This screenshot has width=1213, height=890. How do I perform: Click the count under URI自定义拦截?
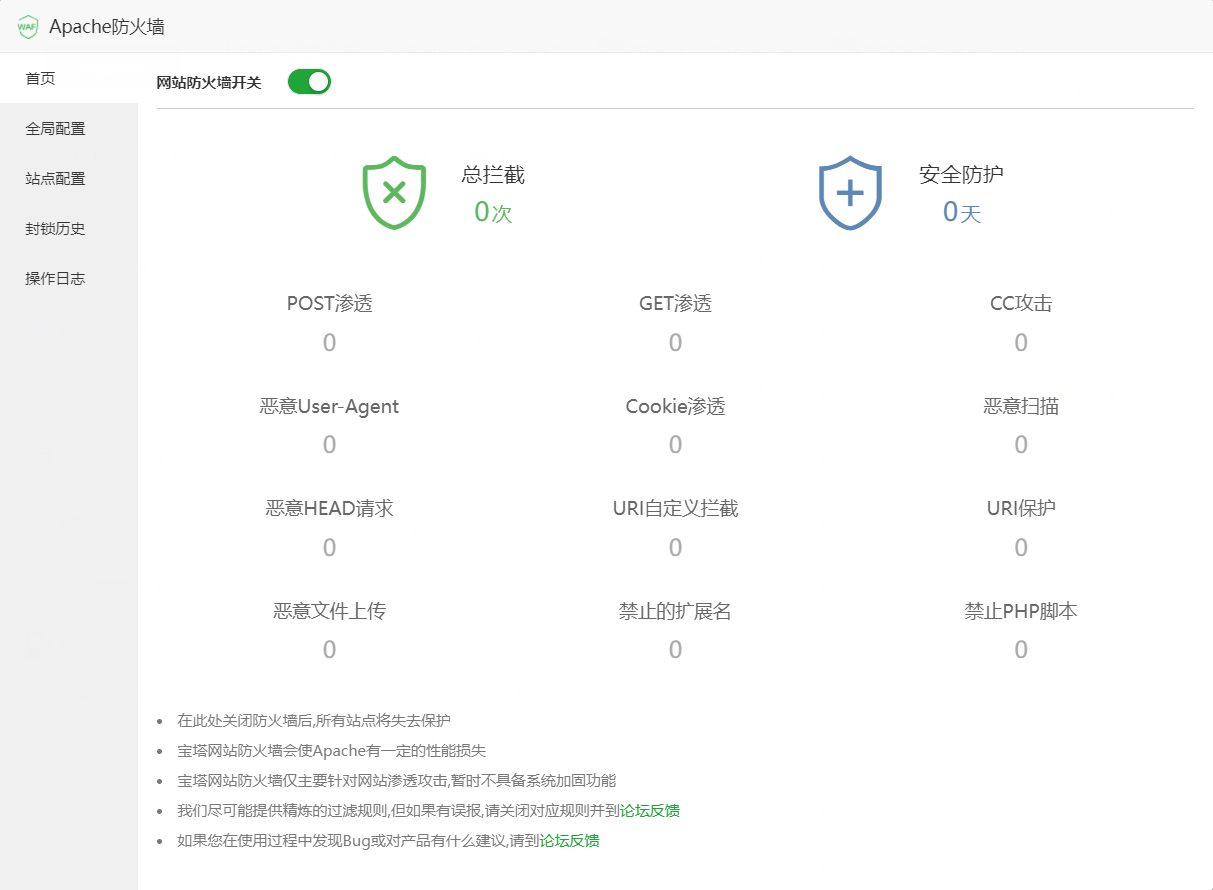tap(675, 548)
